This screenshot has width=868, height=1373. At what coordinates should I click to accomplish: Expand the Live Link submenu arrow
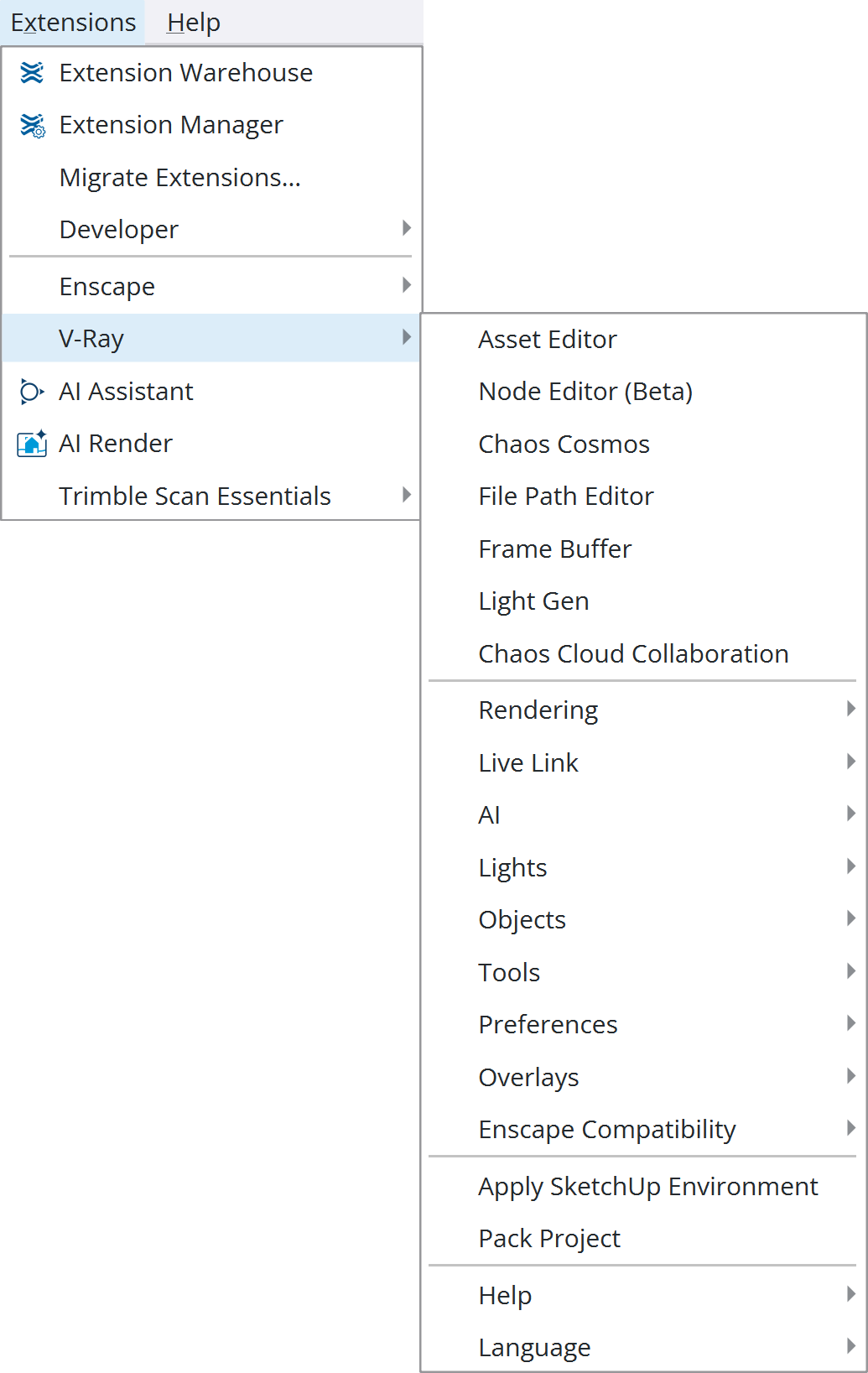851,762
